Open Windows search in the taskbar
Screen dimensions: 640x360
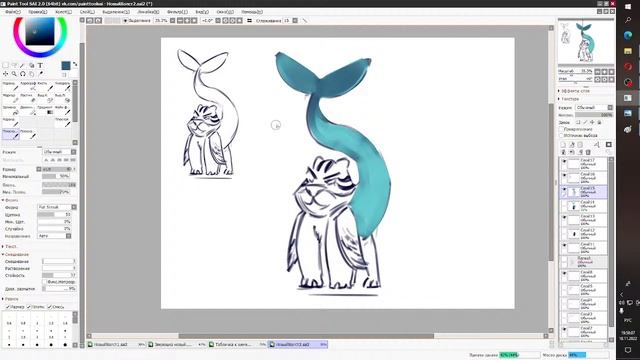[x=628, y=20]
